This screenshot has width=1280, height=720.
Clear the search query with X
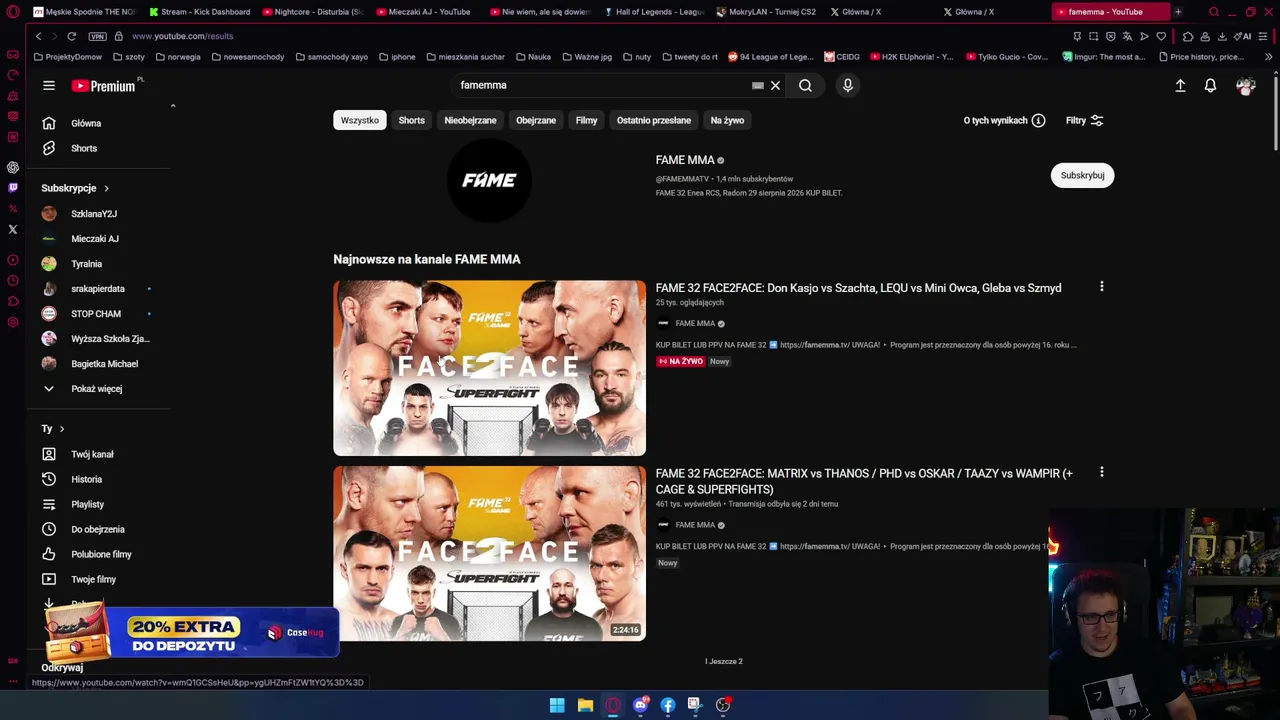pyautogui.click(x=775, y=86)
